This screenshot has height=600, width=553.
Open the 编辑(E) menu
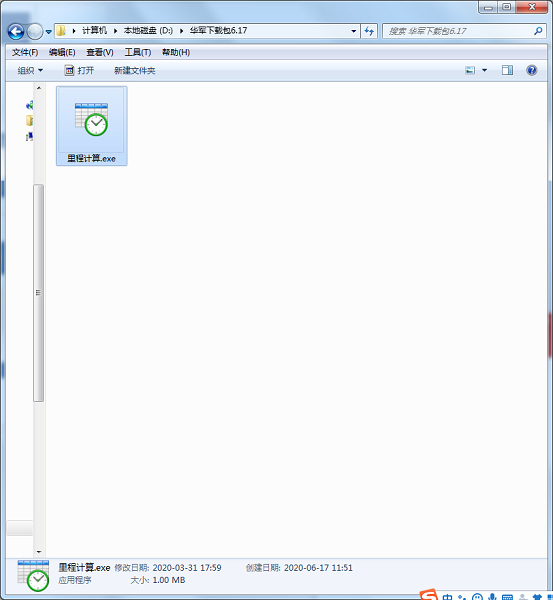tap(62, 52)
